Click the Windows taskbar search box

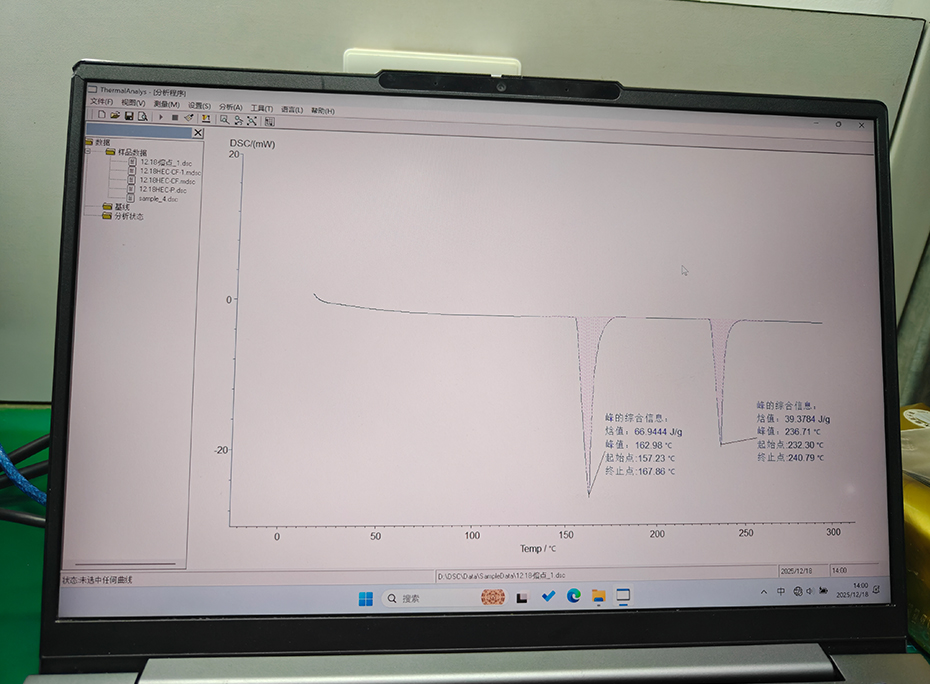click(x=425, y=598)
